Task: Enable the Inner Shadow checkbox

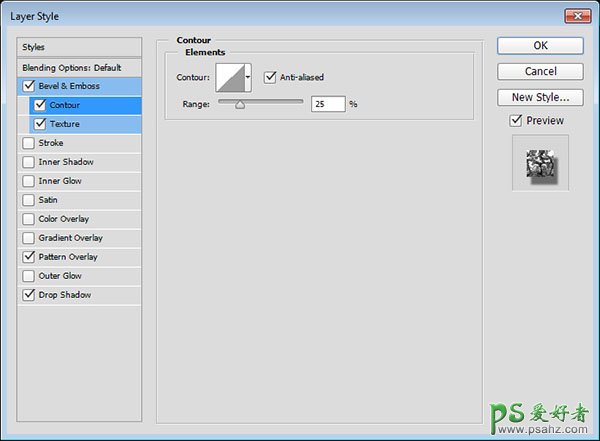Action: [x=28, y=162]
